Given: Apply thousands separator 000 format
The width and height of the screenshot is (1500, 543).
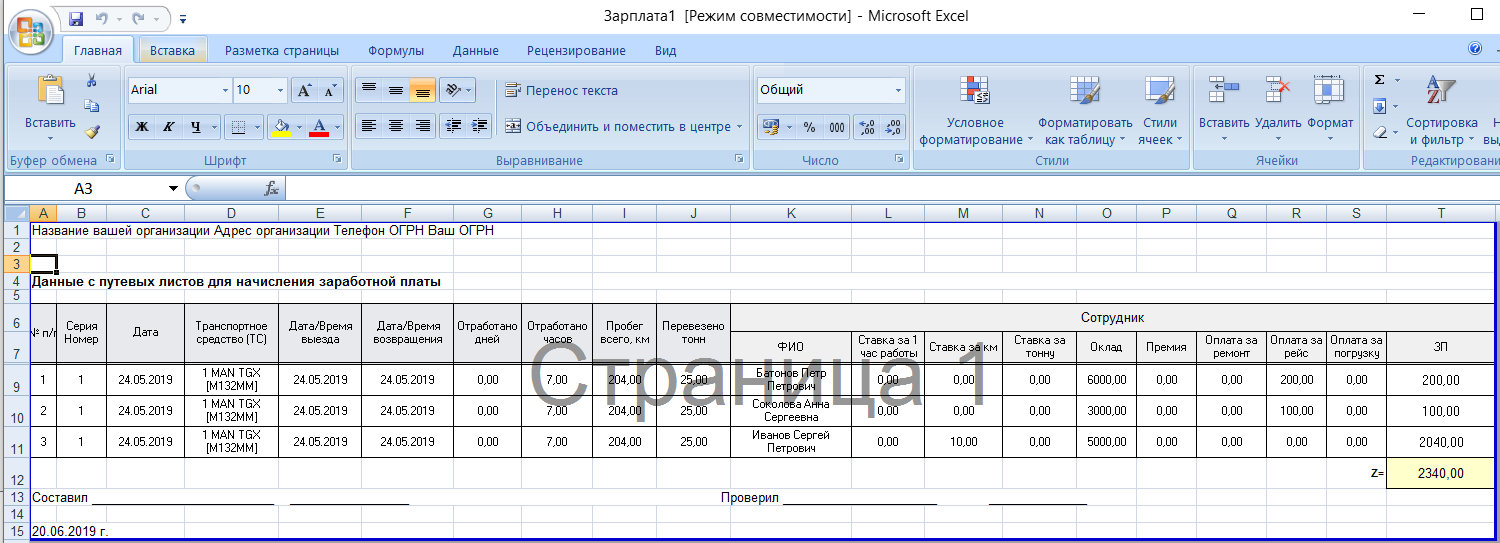Looking at the screenshot, I should pyautogui.click(x=837, y=127).
